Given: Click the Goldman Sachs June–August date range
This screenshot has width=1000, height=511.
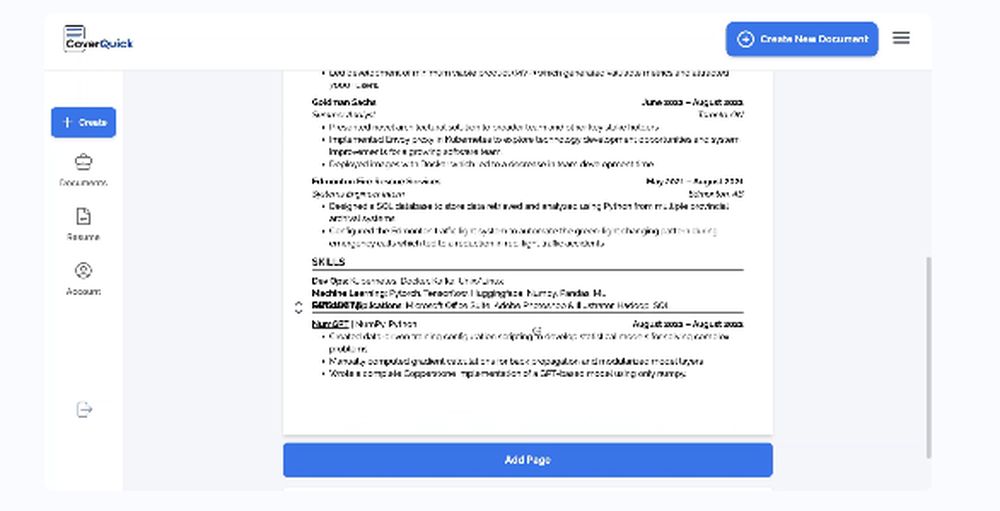Looking at the screenshot, I should tap(692, 102).
